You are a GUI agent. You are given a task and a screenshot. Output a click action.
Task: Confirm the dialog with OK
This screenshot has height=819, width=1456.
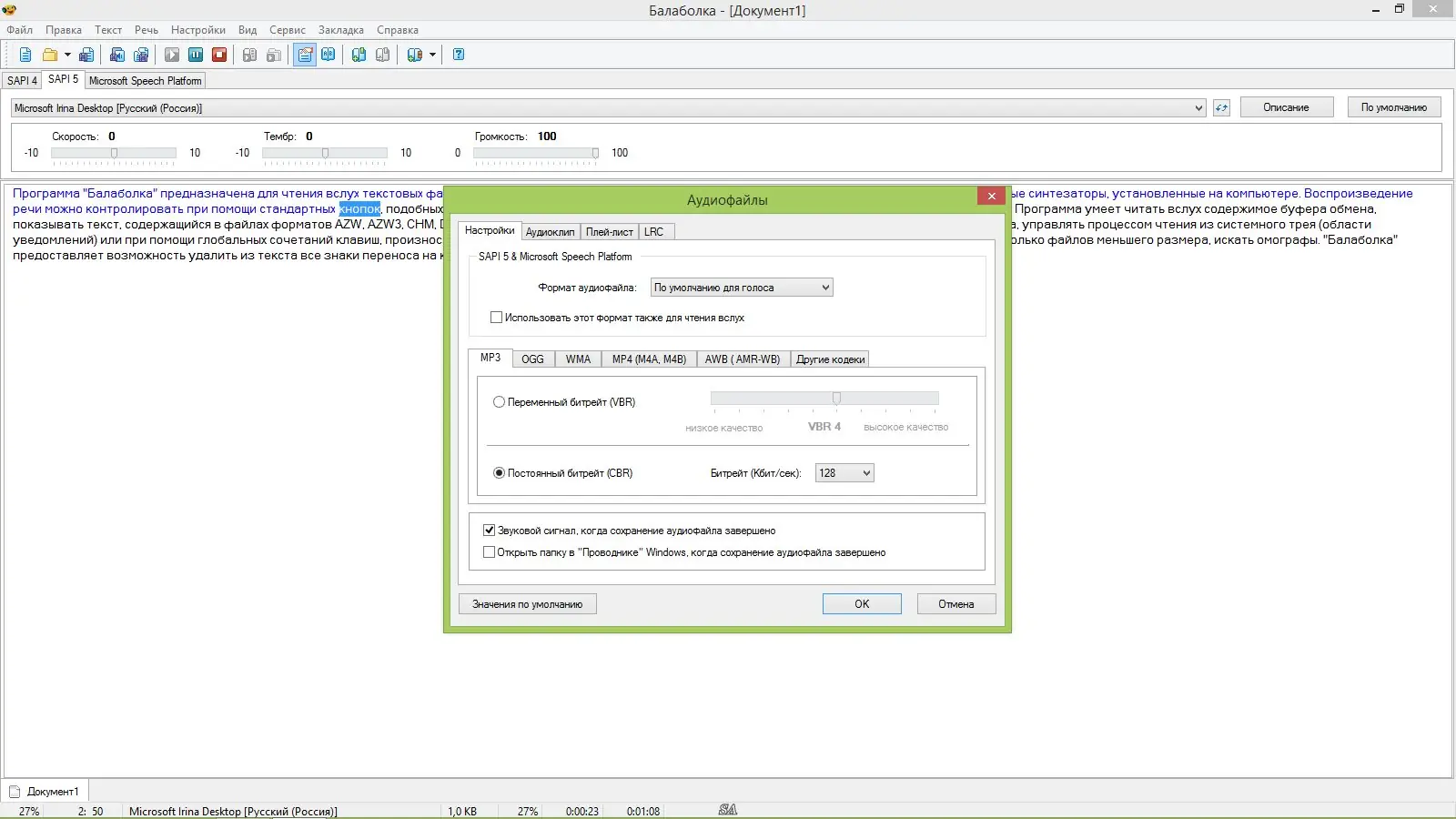coord(862,604)
